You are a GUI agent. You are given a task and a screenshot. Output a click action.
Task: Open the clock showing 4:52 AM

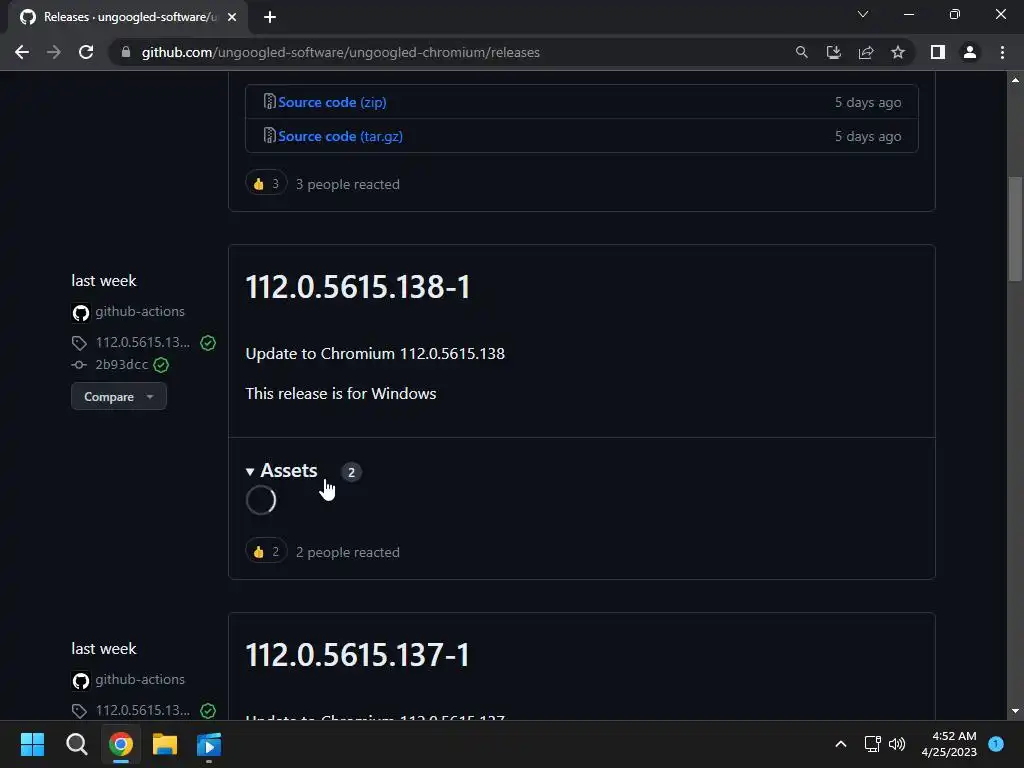(x=949, y=744)
